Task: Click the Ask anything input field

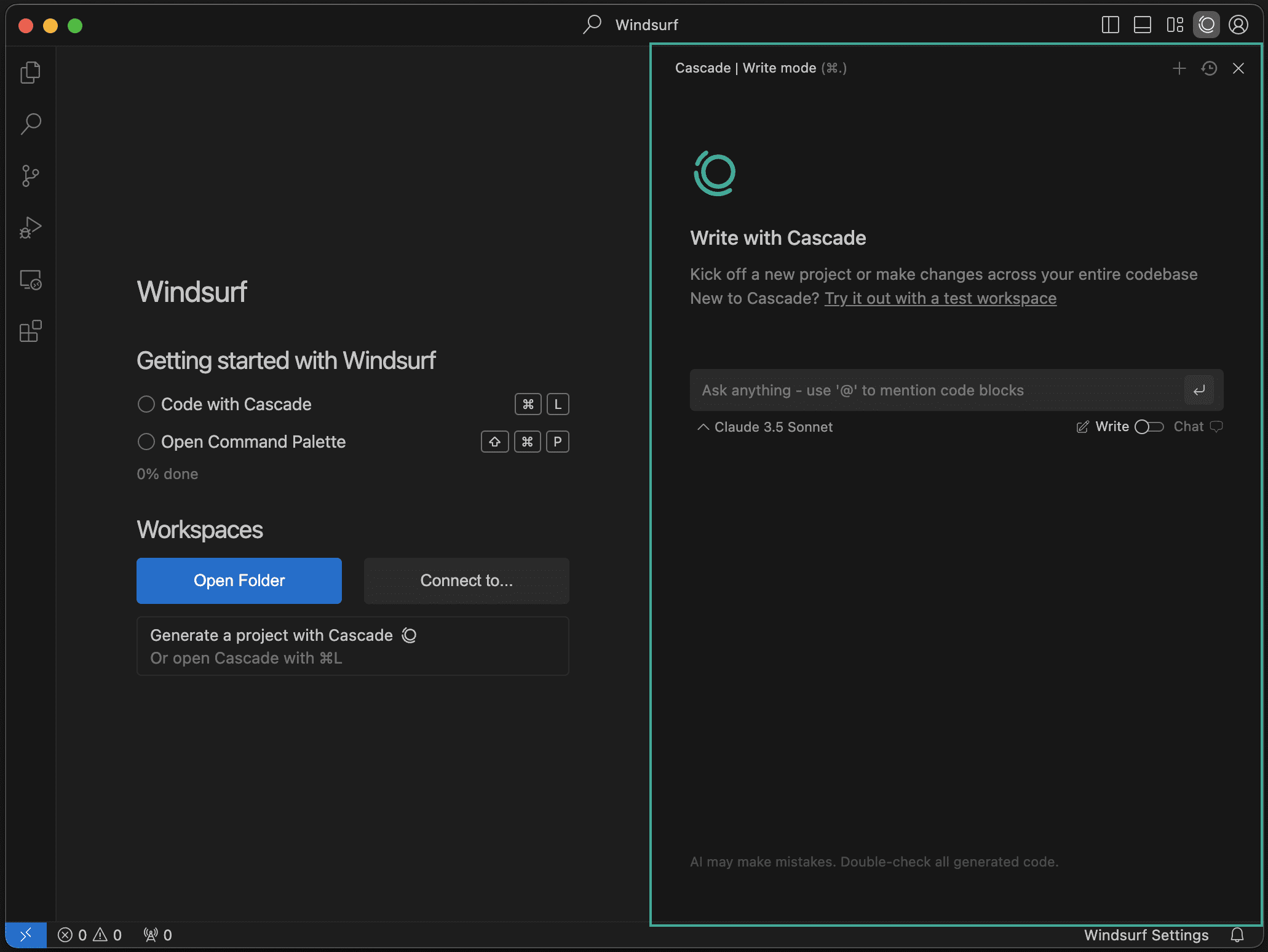Action: tap(956, 389)
